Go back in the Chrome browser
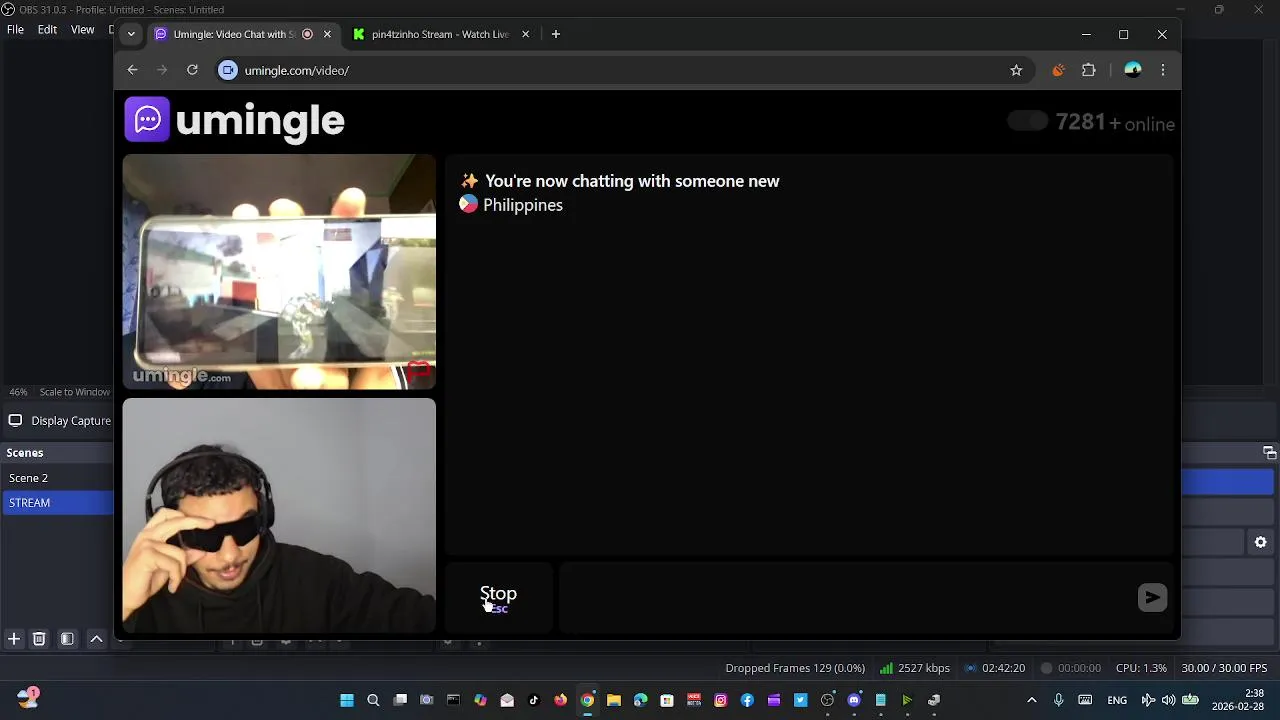 (132, 70)
